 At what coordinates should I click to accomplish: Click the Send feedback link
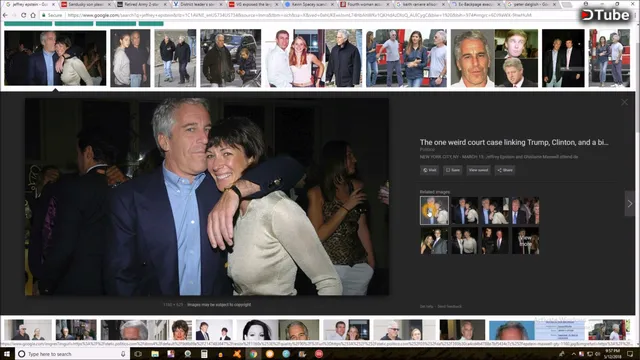449,307
